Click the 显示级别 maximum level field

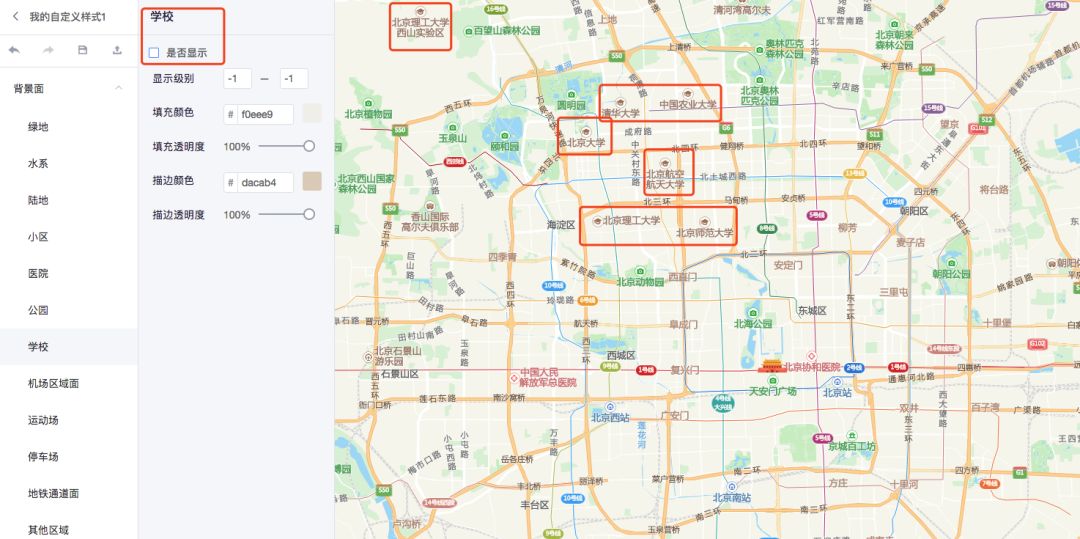coord(294,78)
